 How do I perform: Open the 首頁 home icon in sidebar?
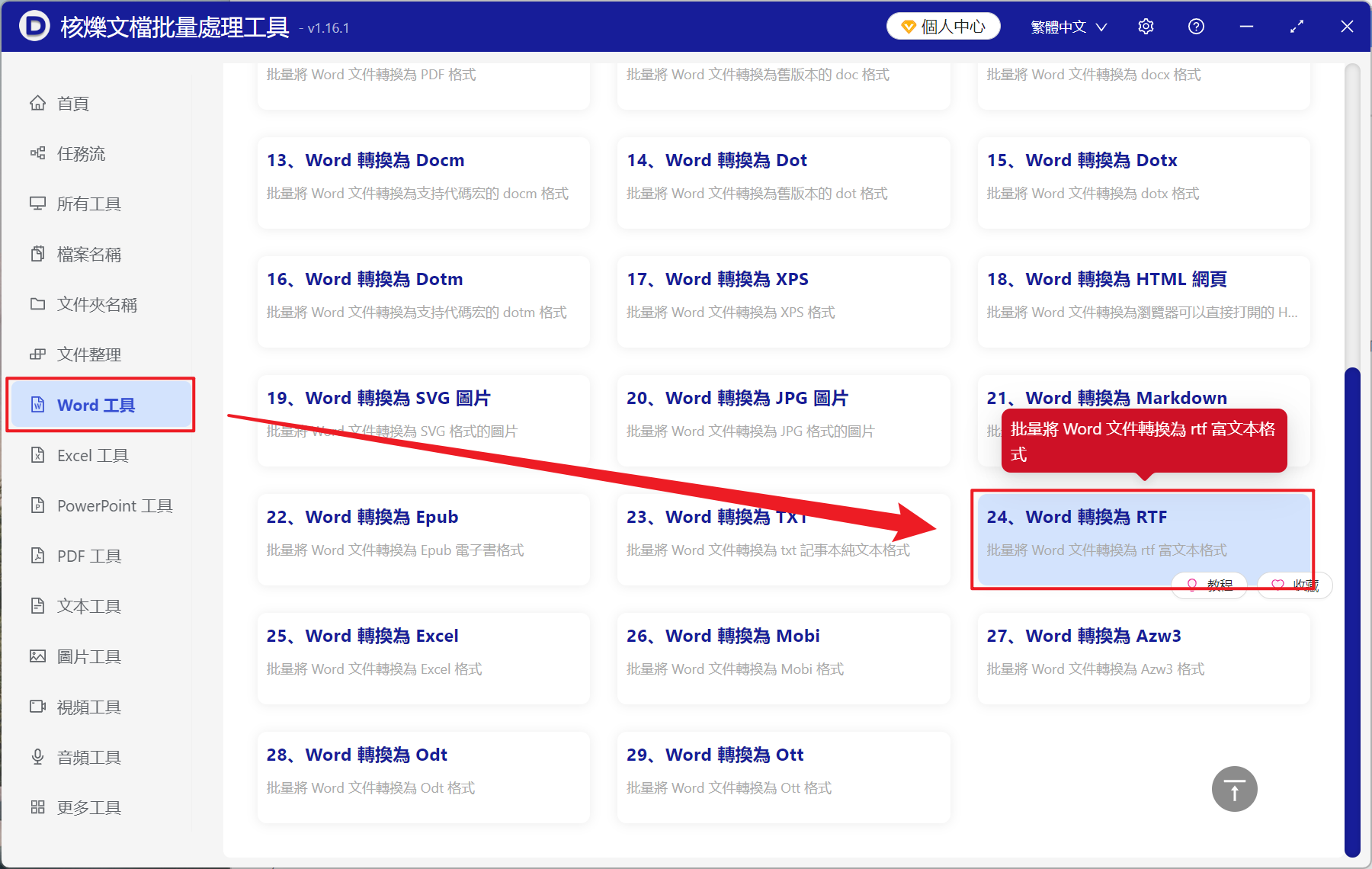pyautogui.click(x=38, y=103)
